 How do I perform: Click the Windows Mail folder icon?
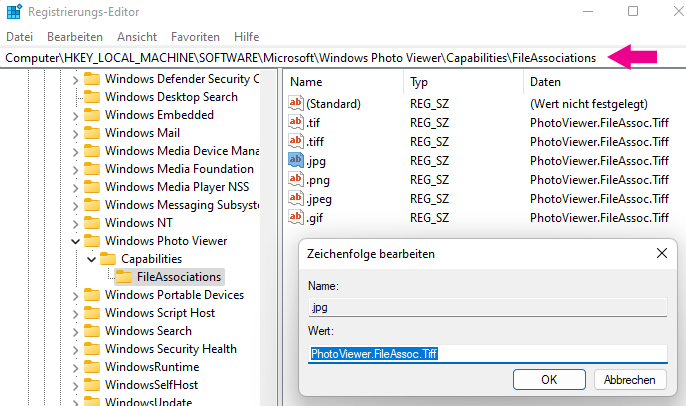tap(92, 133)
